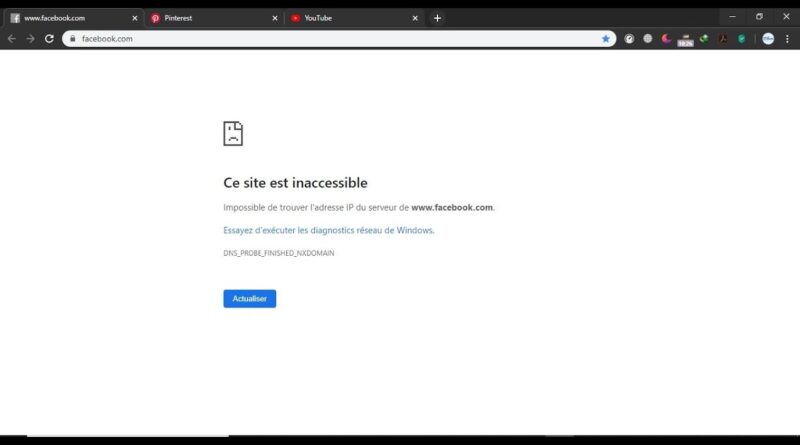Open the Chrome profile avatar
The width and height of the screenshot is (800, 445).
tap(768, 39)
